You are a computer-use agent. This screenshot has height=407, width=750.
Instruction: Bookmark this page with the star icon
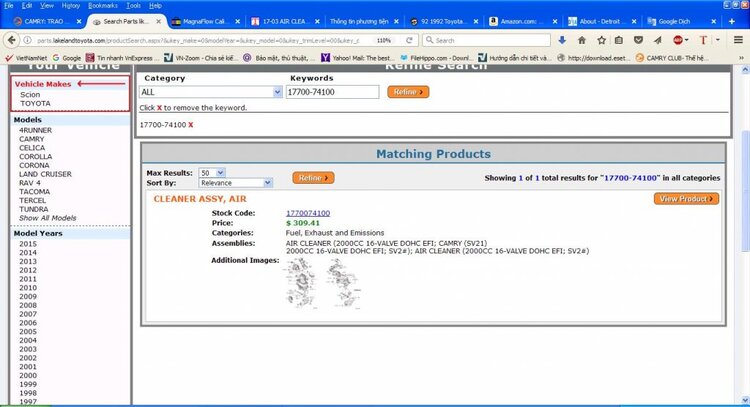tap(601, 41)
